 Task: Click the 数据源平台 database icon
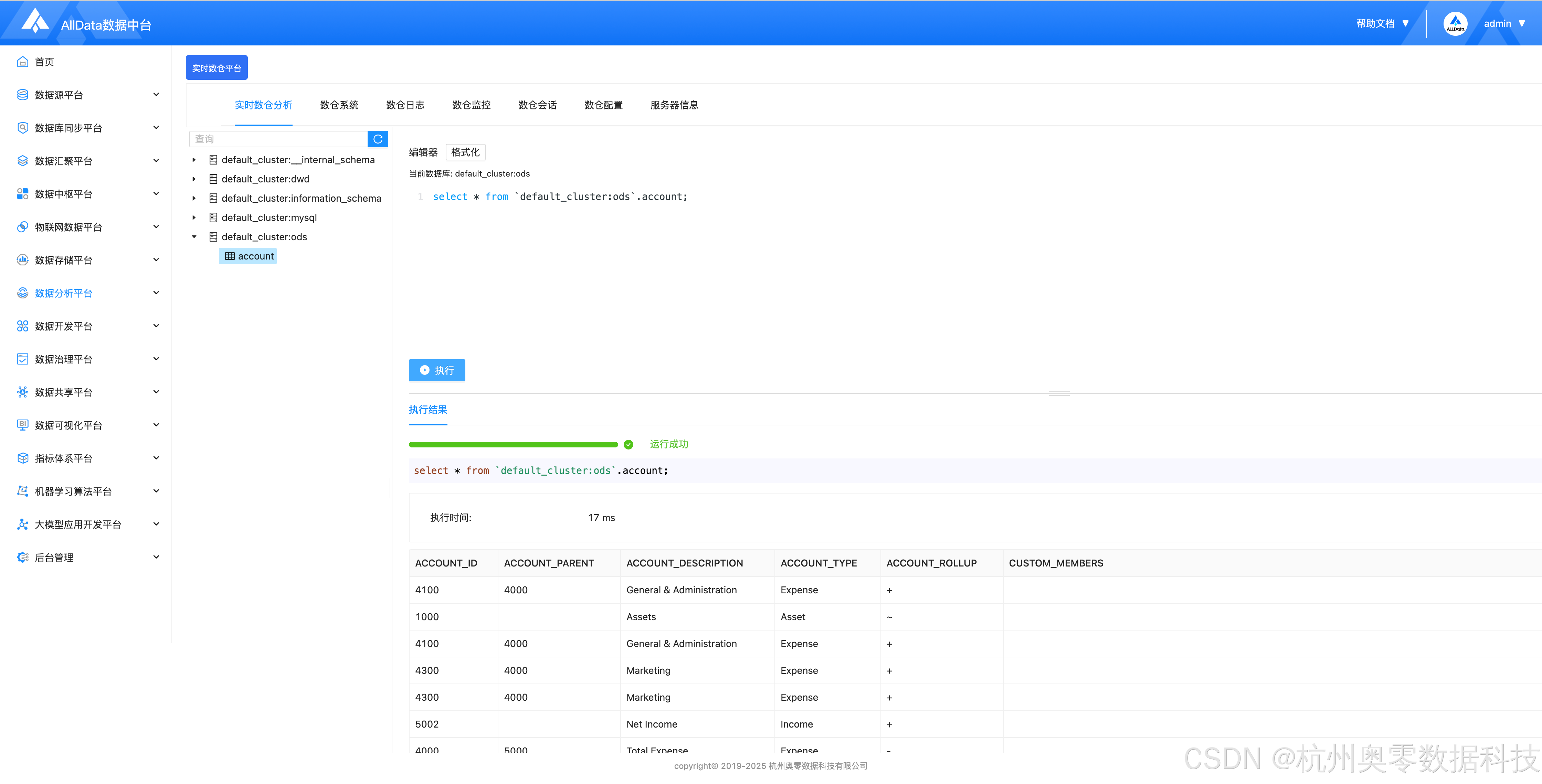click(x=23, y=95)
